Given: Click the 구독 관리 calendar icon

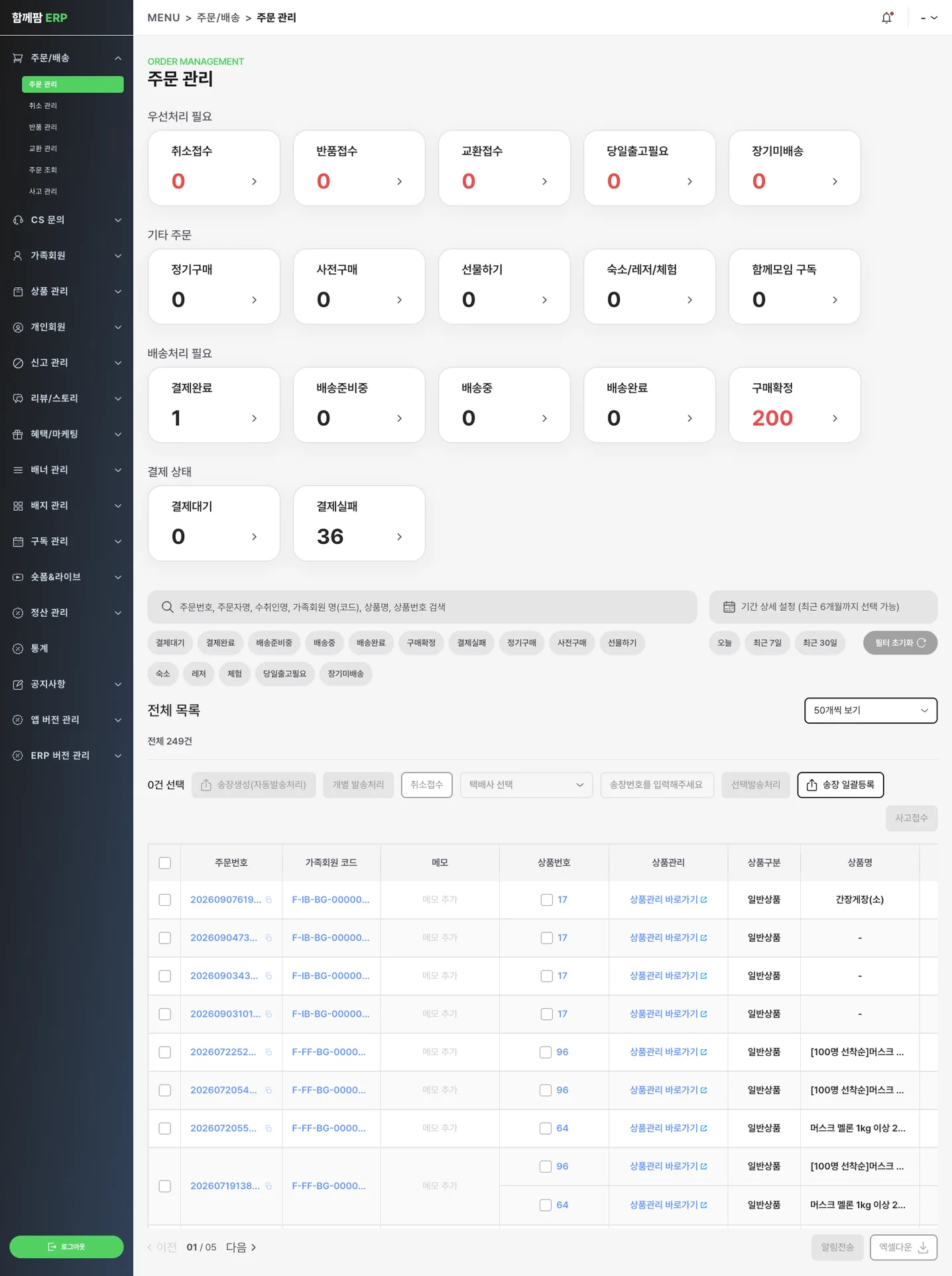Looking at the screenshot, I should (18, 542).
